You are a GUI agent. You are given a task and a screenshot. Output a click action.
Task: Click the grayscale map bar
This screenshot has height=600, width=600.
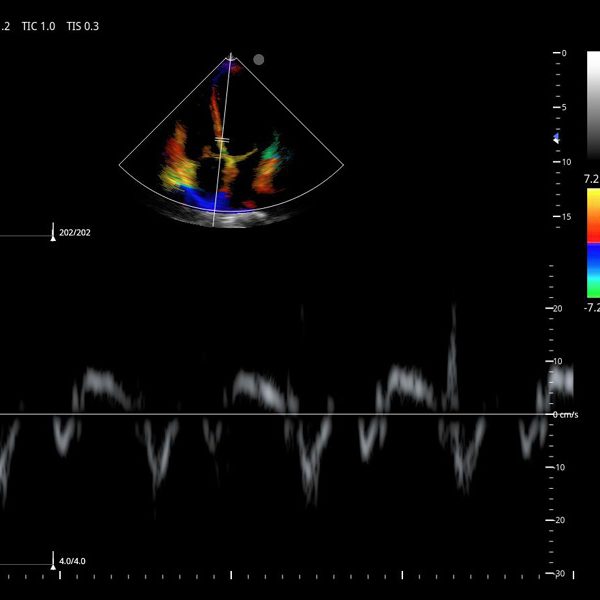(x=593, y=105)
